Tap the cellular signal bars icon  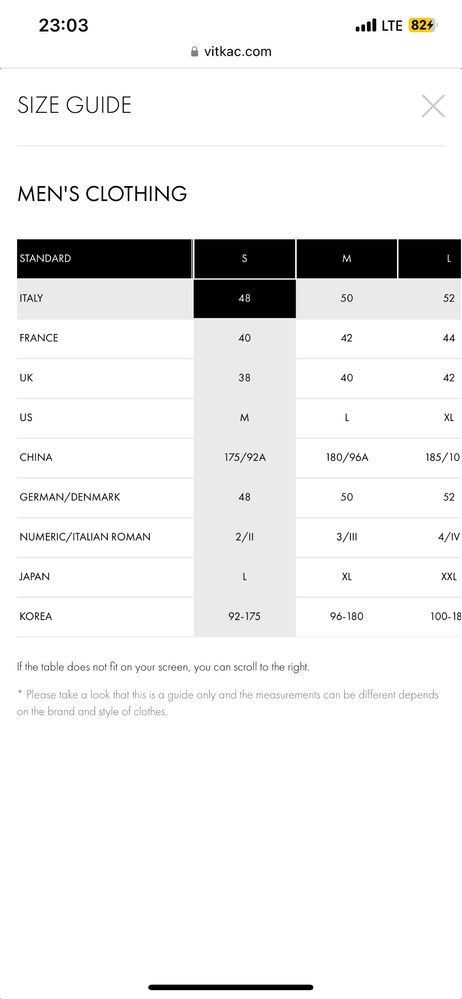click(366, 25)
